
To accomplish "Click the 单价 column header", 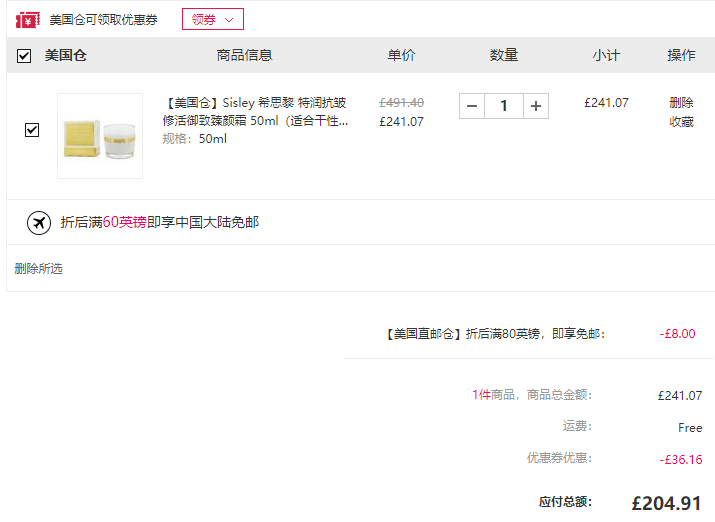I will [x=401, y=55].
